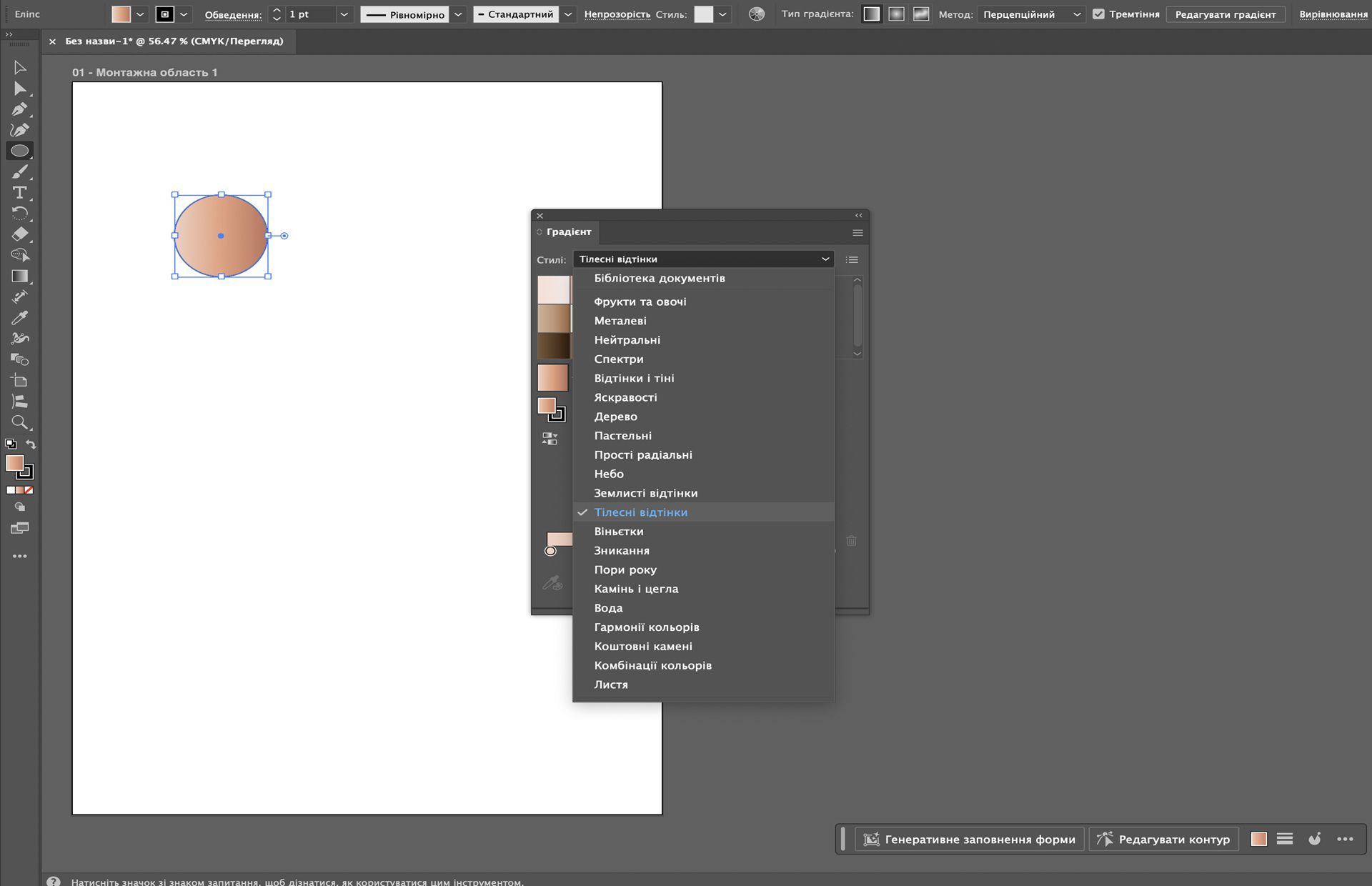Select the Paintbrush tool
This screenshot has height=886, width=1372.
pyautogui.click(x=19, y=172)
